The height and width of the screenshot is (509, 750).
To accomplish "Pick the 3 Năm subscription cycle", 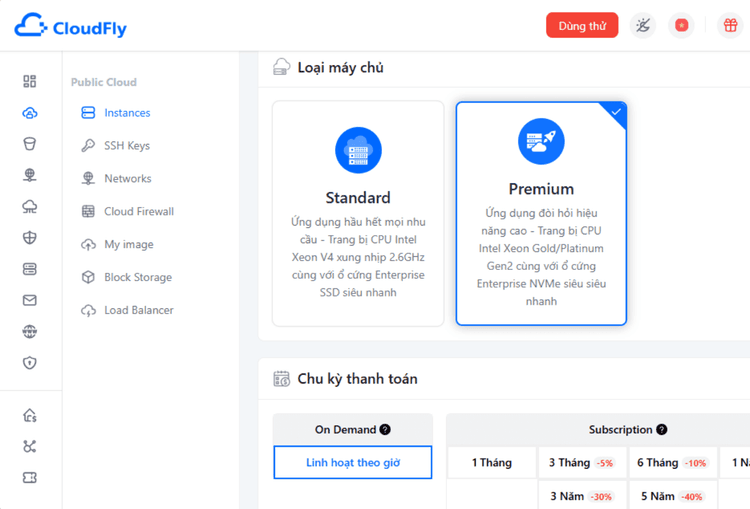I will 581,496.
